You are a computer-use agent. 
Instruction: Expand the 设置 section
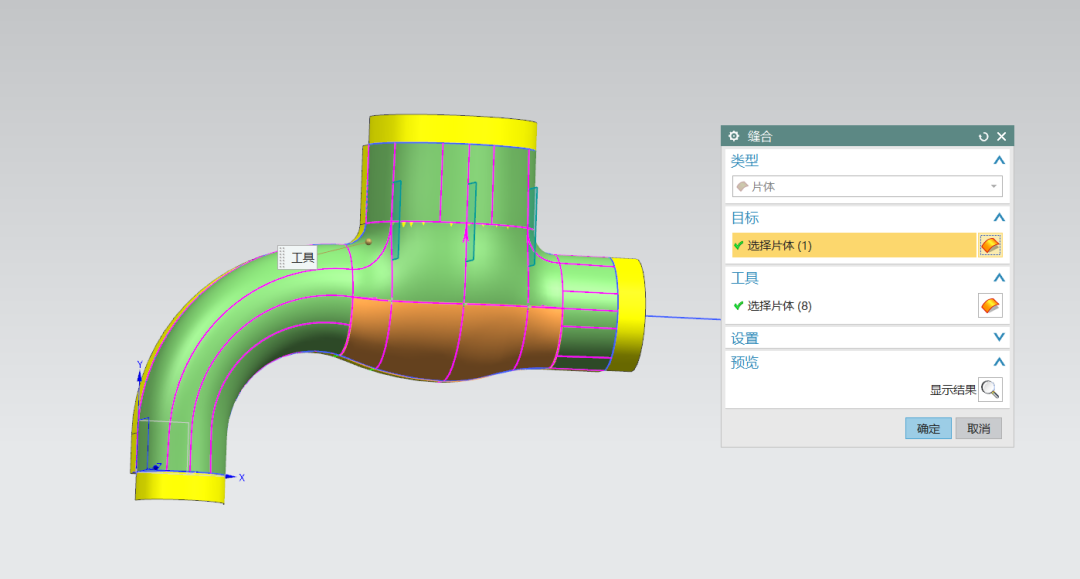point(999,337)
